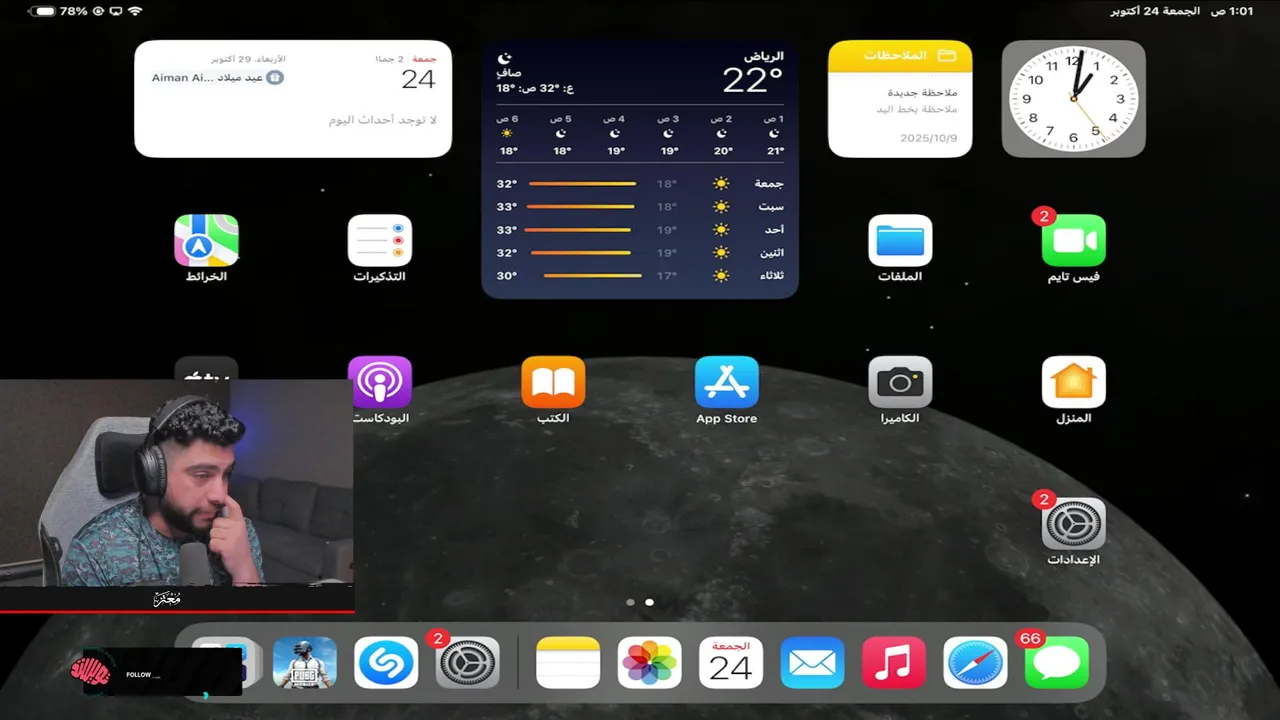Open the Notes app in the dock
The image size is (1280, 720).
coord(568,662)
